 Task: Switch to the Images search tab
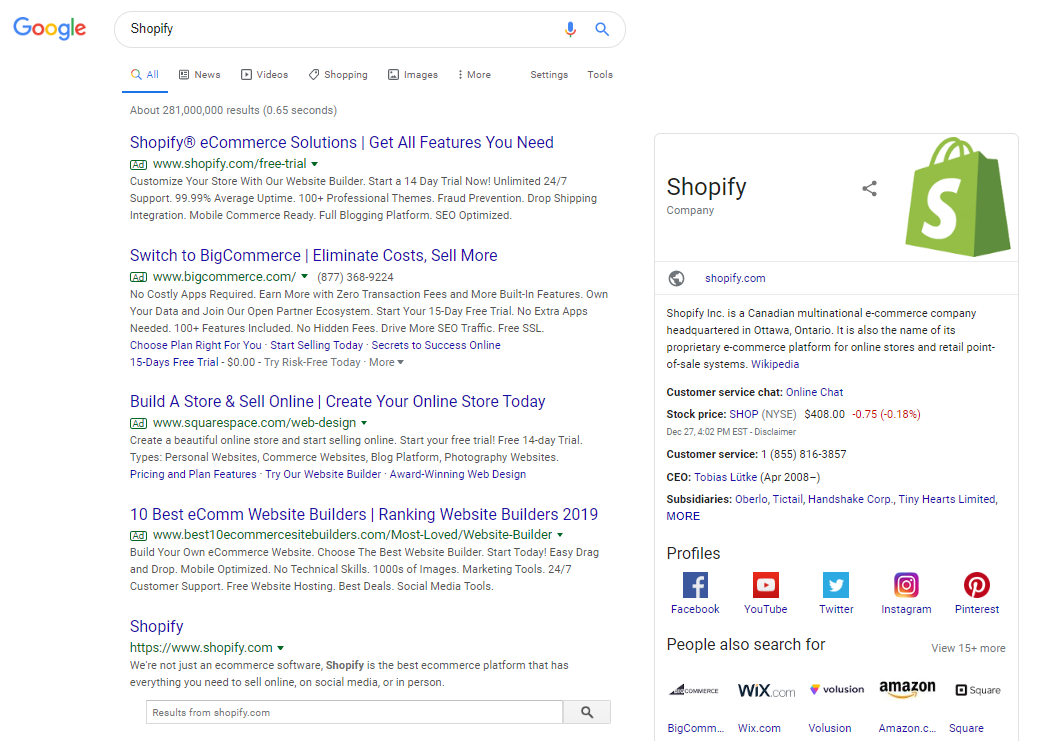(413, 74)
